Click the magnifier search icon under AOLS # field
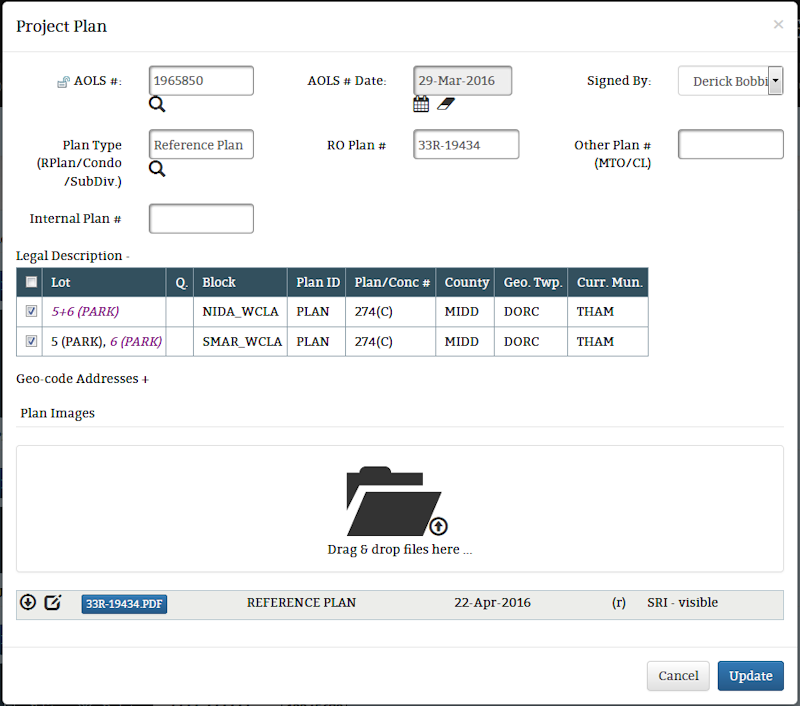 (x=157, y=104)
